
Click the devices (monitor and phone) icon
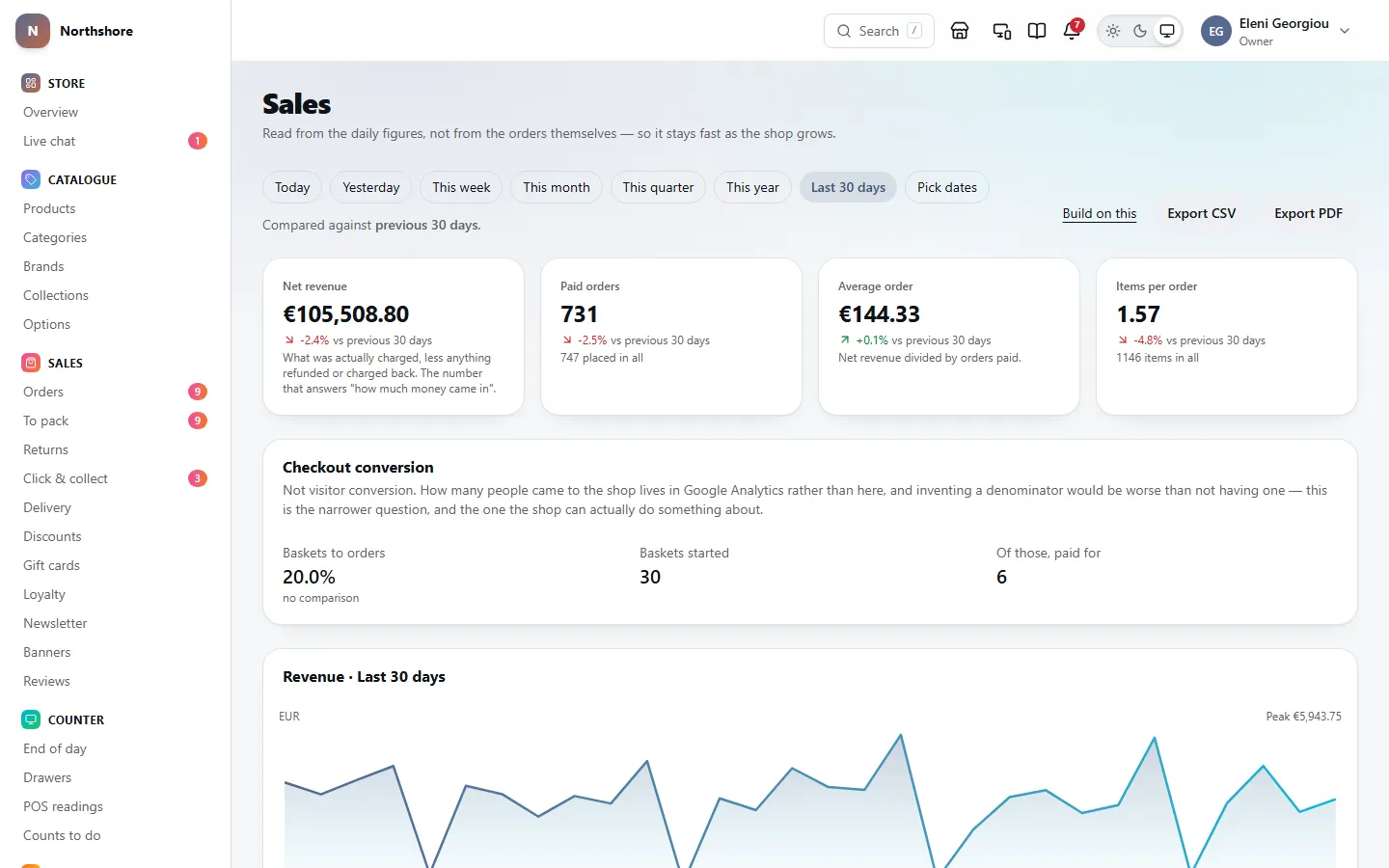tap(1002, 31)
